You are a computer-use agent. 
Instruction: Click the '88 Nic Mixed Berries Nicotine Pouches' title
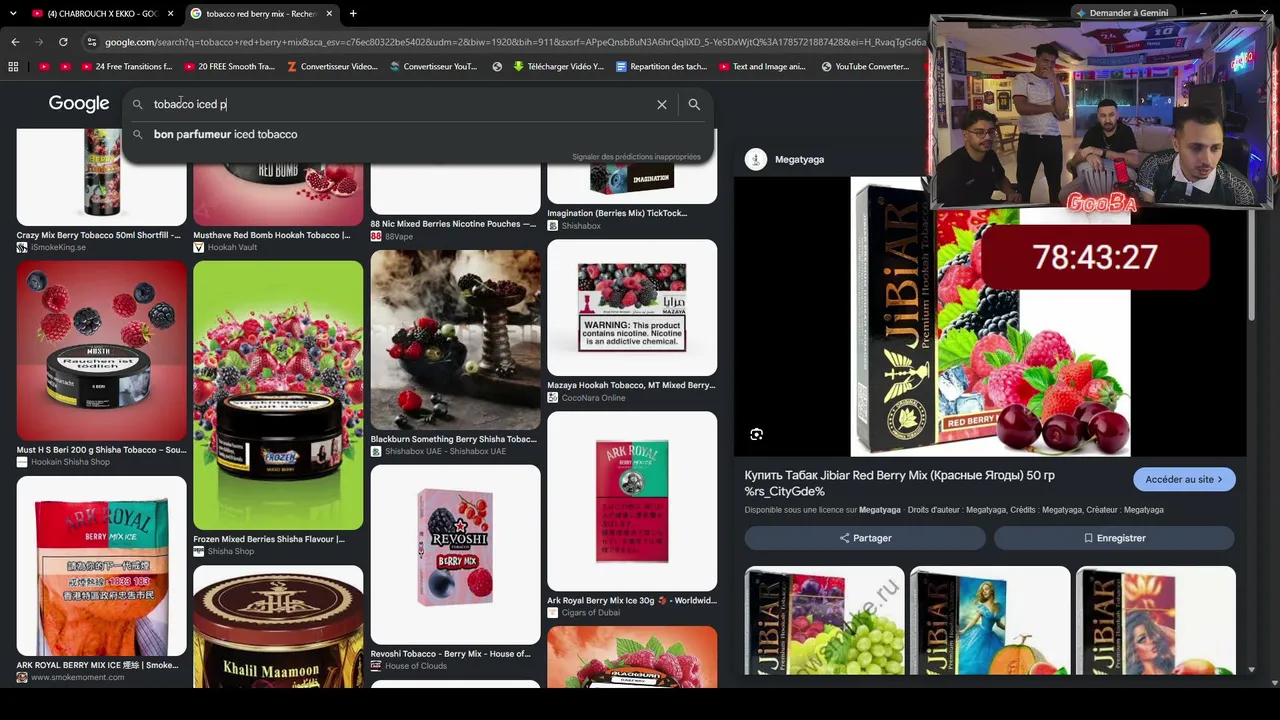453,224
